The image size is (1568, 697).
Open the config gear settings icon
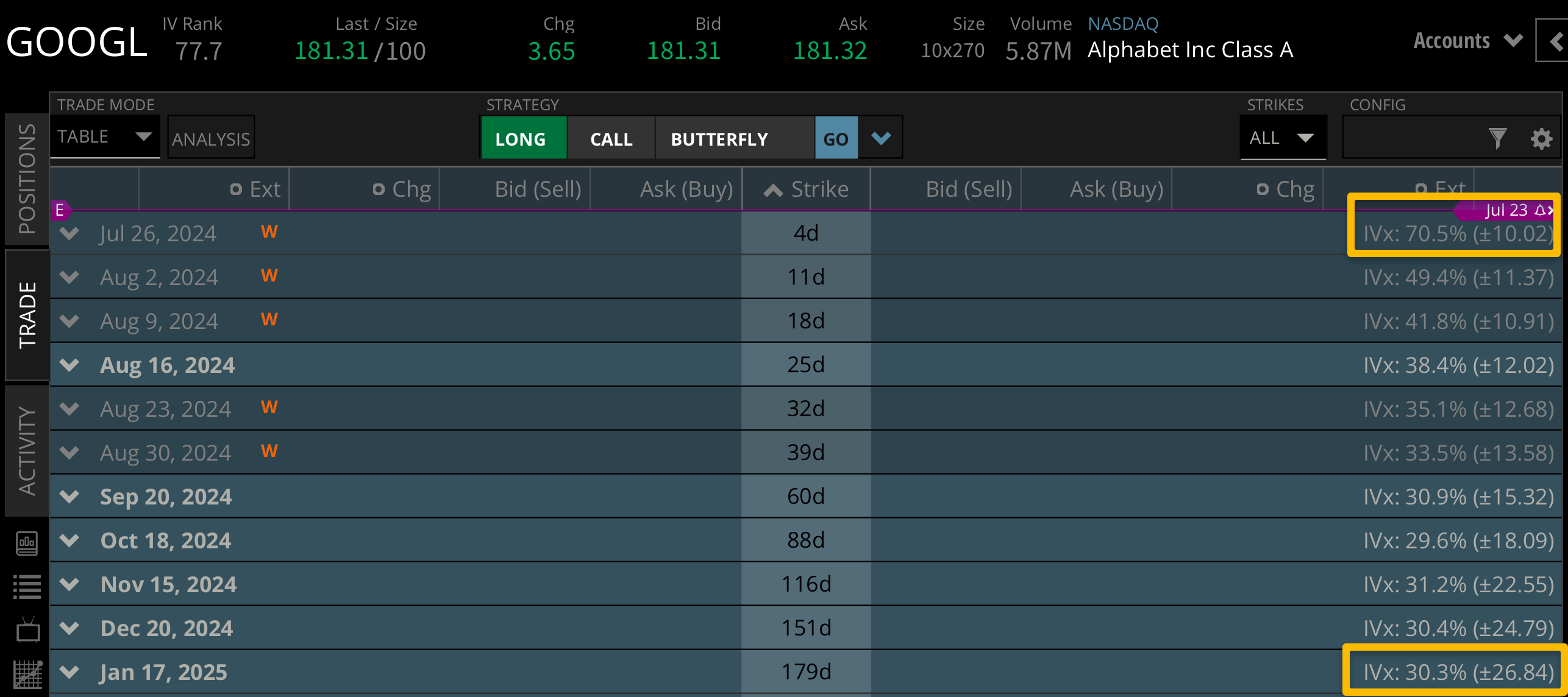click(x=1541, y=139)
